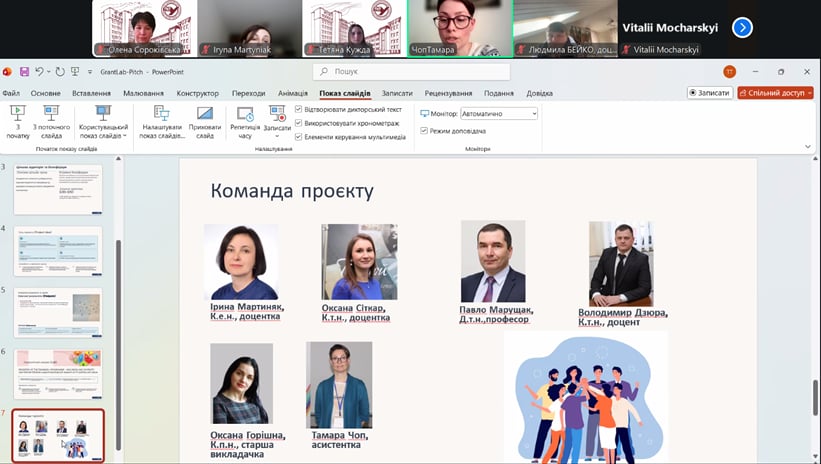Click next participants arrow in video strip
The image size is (821, 464).
tap(742, 28)
